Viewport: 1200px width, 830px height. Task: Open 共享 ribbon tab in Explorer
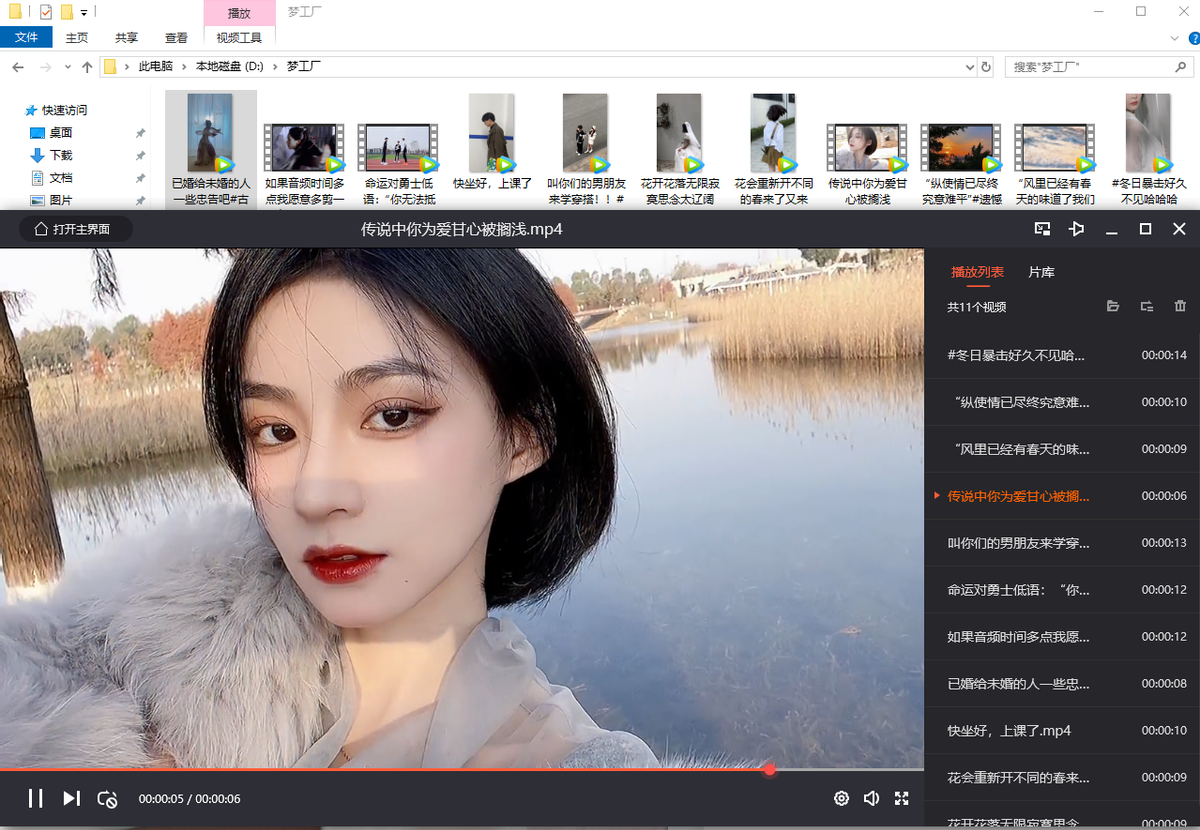[x=126, y=38]
